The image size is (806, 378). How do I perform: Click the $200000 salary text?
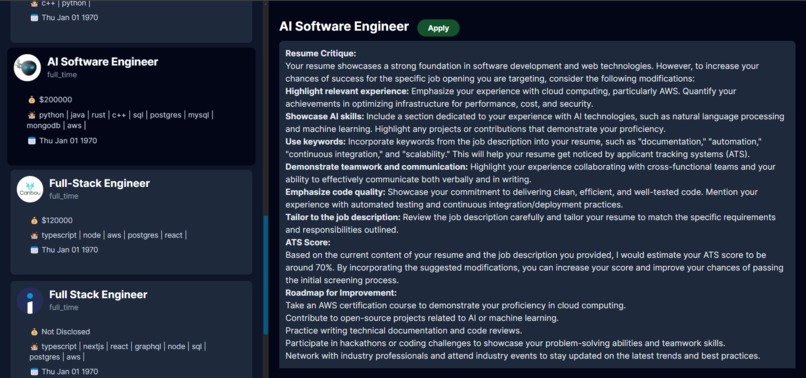click(x=56, y=100)
